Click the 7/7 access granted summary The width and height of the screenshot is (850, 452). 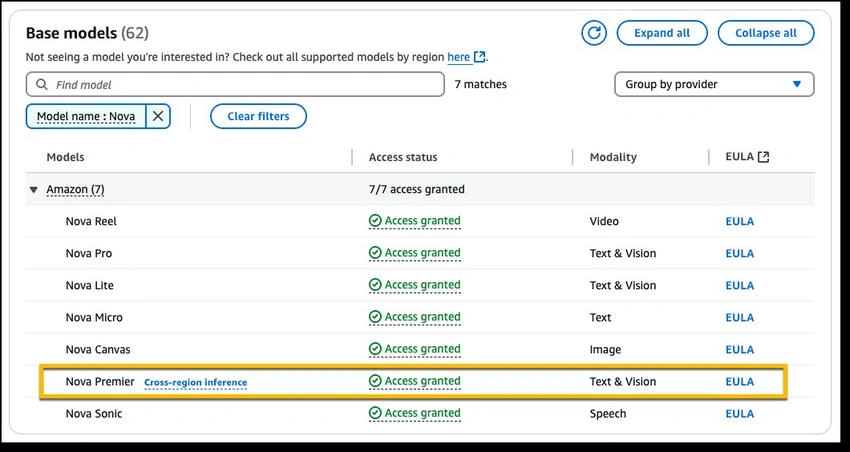[x=416, y=190]
